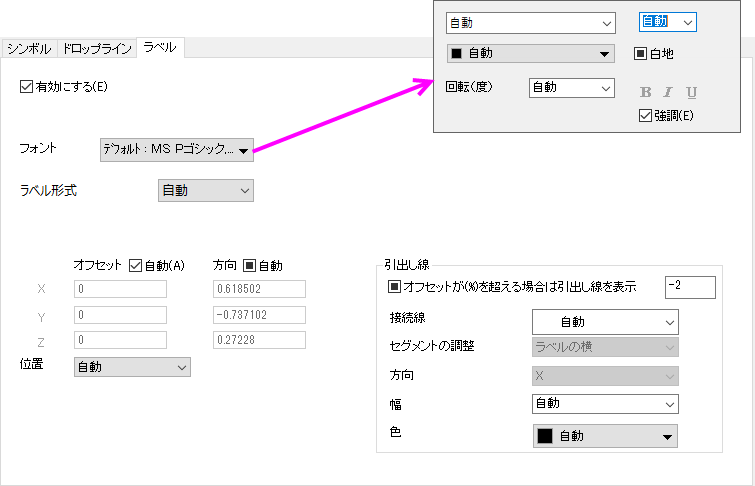Open 回転(度) dropdown
The height and width of the screenshot is (486, 755).
click(x=572, y=88)
